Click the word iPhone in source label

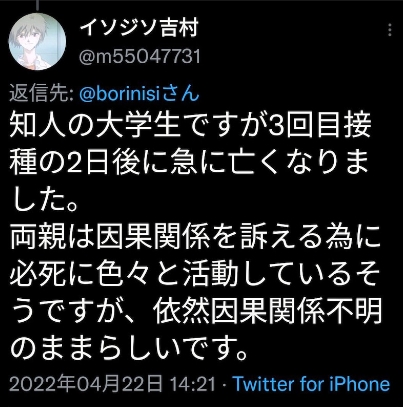[x=359, y=384]
